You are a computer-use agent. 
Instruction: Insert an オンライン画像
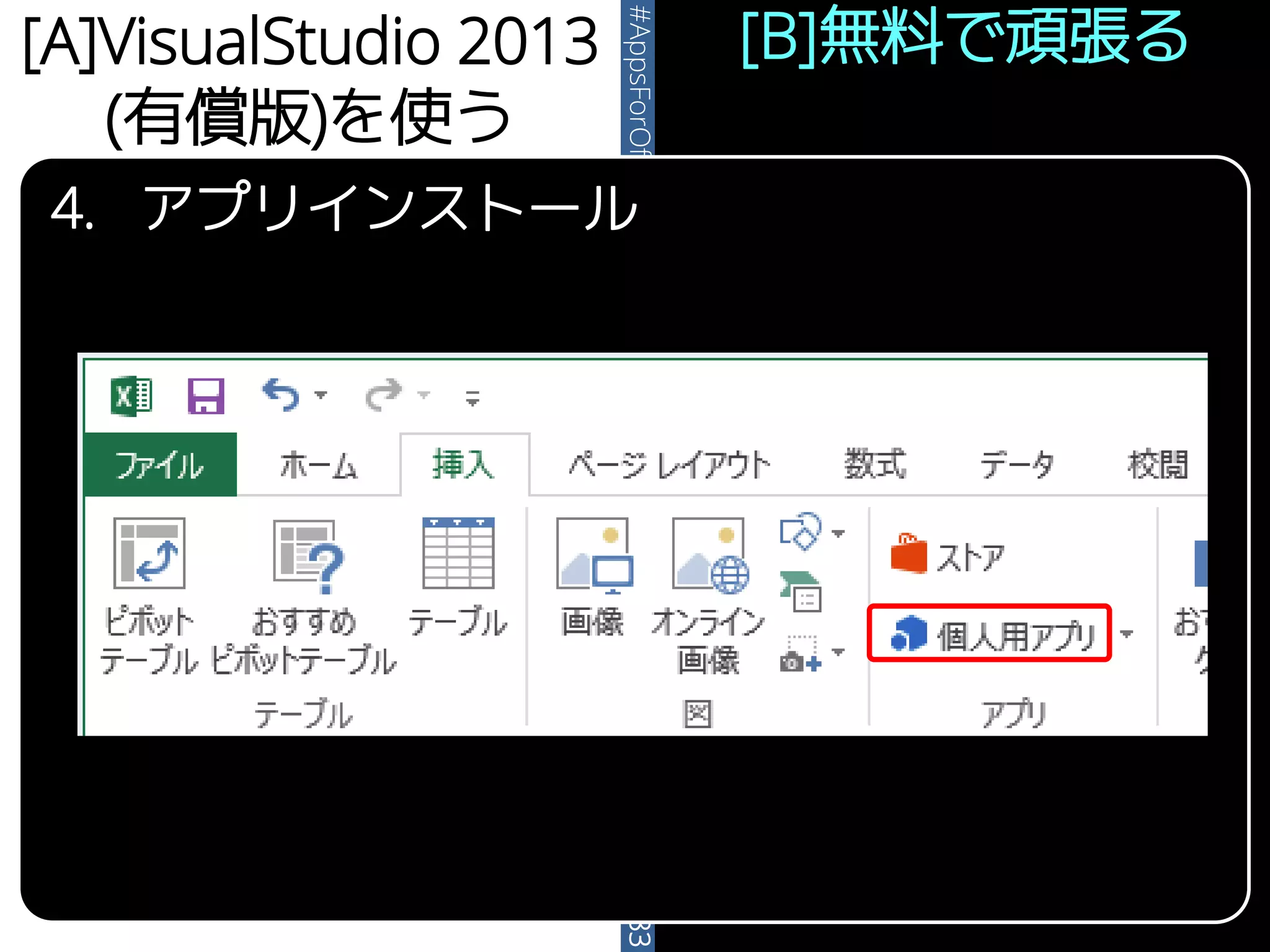[709, 596]
